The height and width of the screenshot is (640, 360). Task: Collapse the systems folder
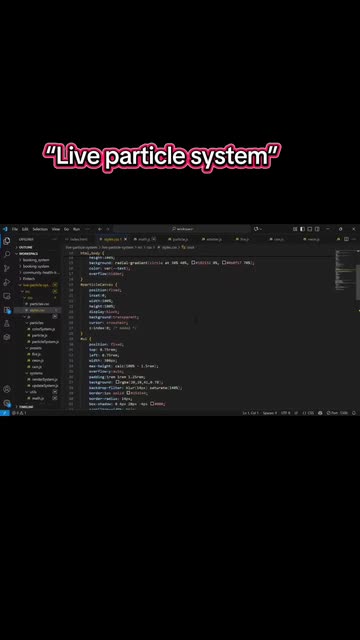tap(36, 373)
